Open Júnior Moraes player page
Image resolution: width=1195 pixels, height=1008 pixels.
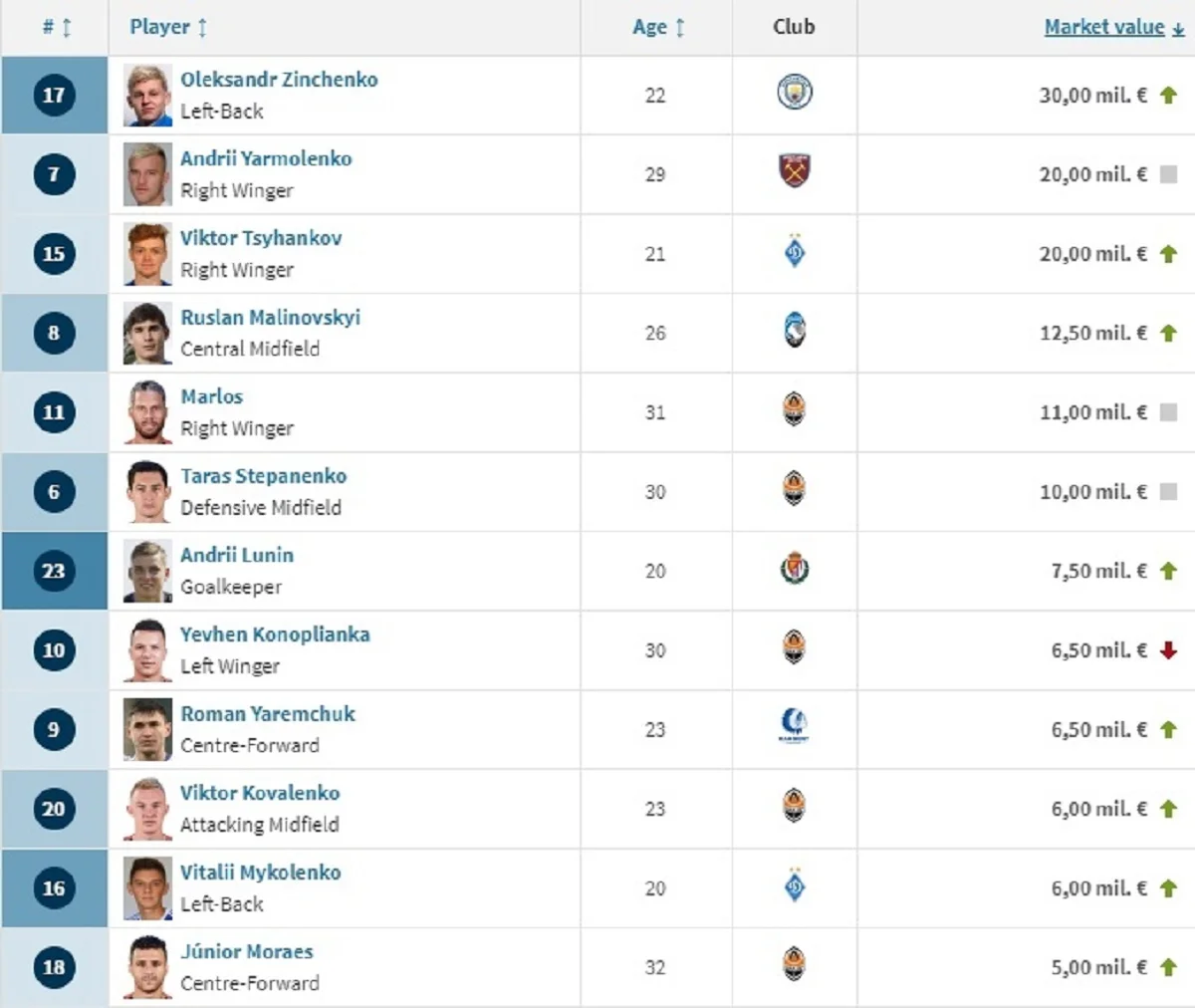[247, 951]
